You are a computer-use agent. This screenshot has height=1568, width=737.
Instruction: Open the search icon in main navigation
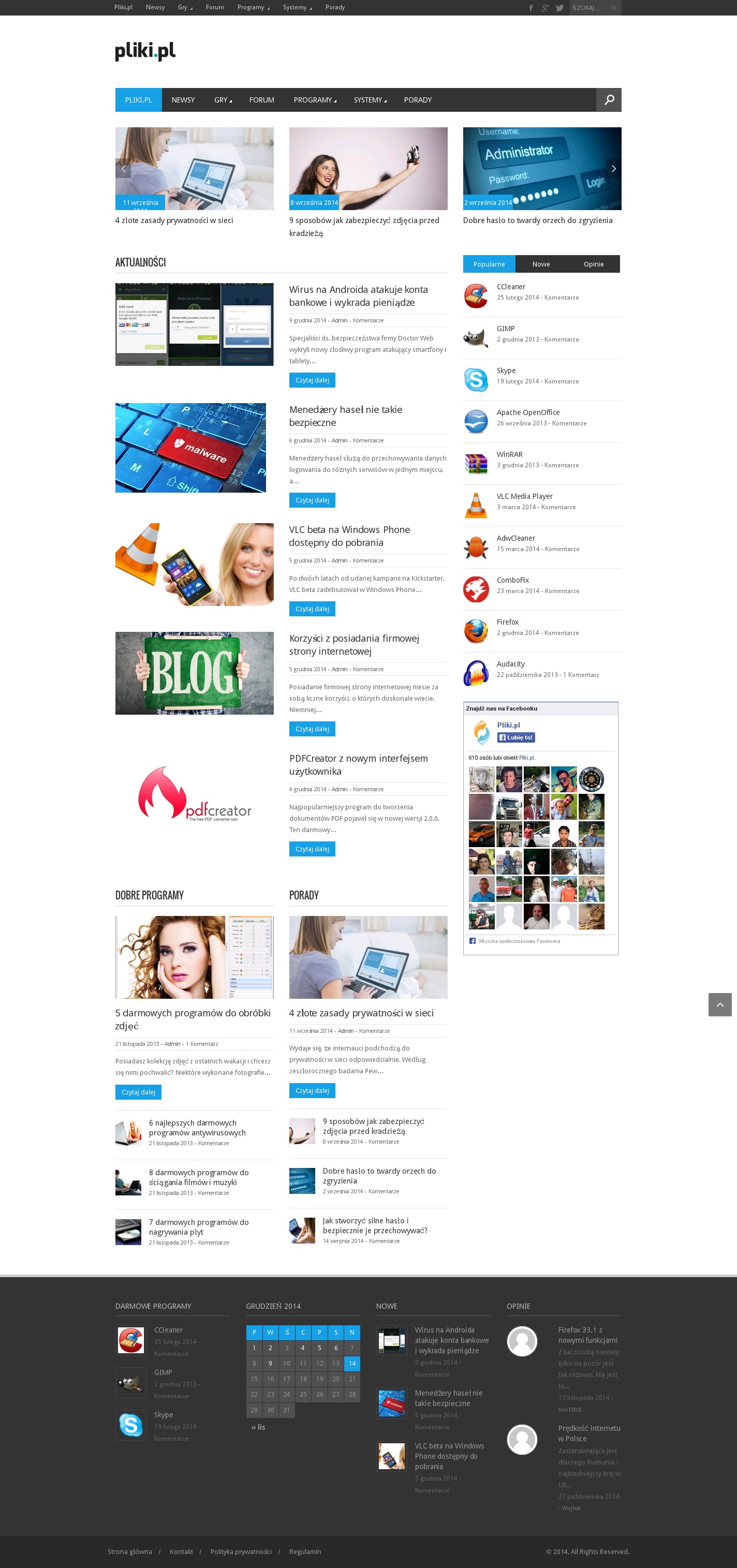[609, 100]
